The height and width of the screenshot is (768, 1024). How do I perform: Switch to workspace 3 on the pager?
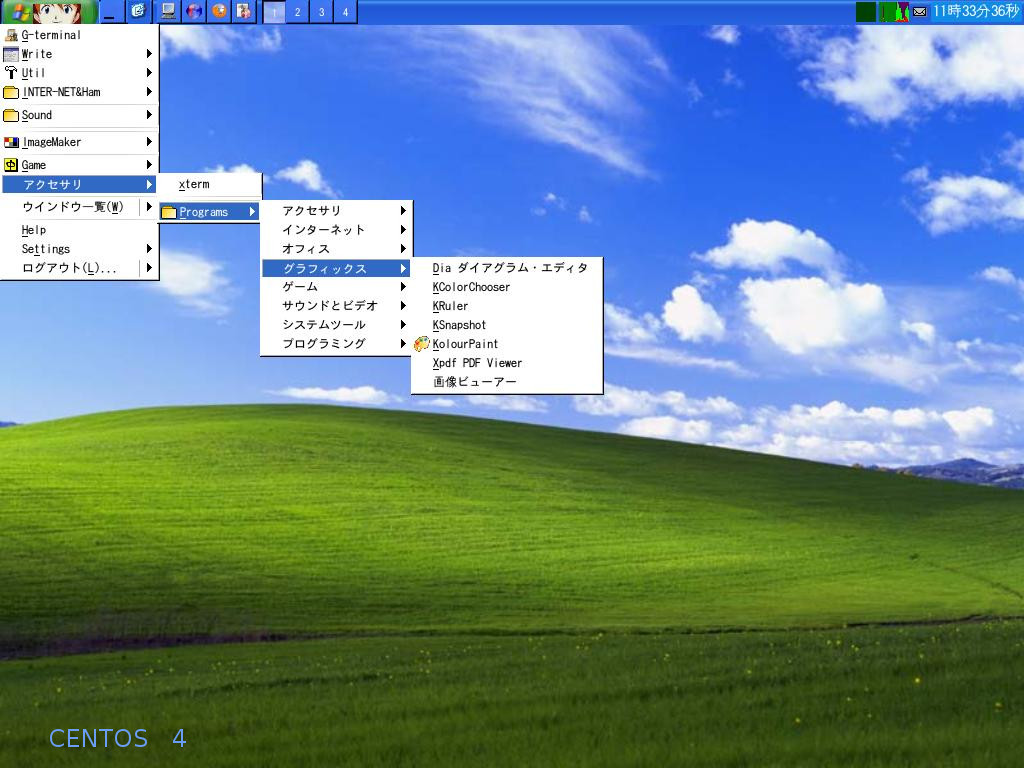320,12
